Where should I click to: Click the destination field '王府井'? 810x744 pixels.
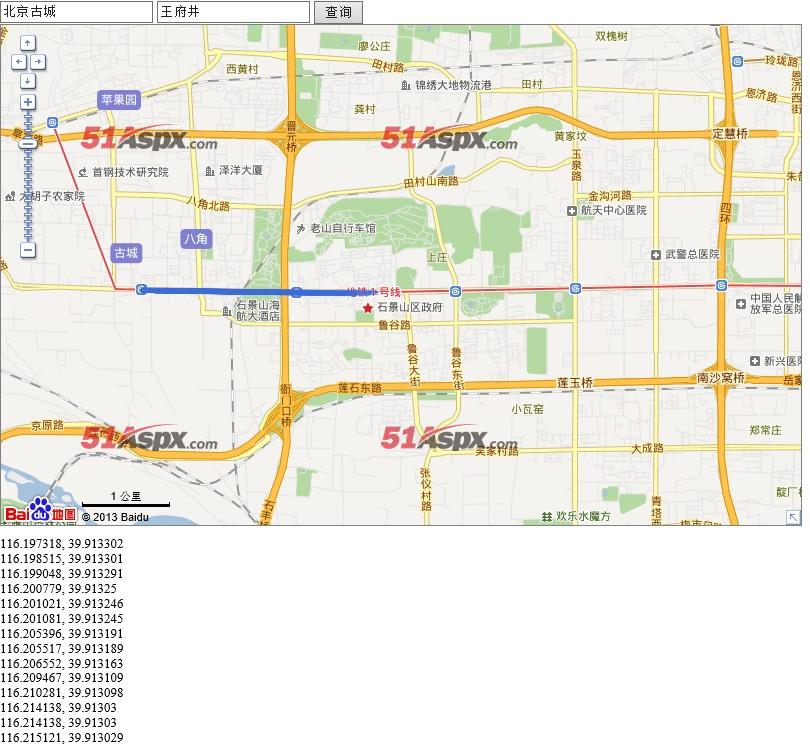click(233, 12)
